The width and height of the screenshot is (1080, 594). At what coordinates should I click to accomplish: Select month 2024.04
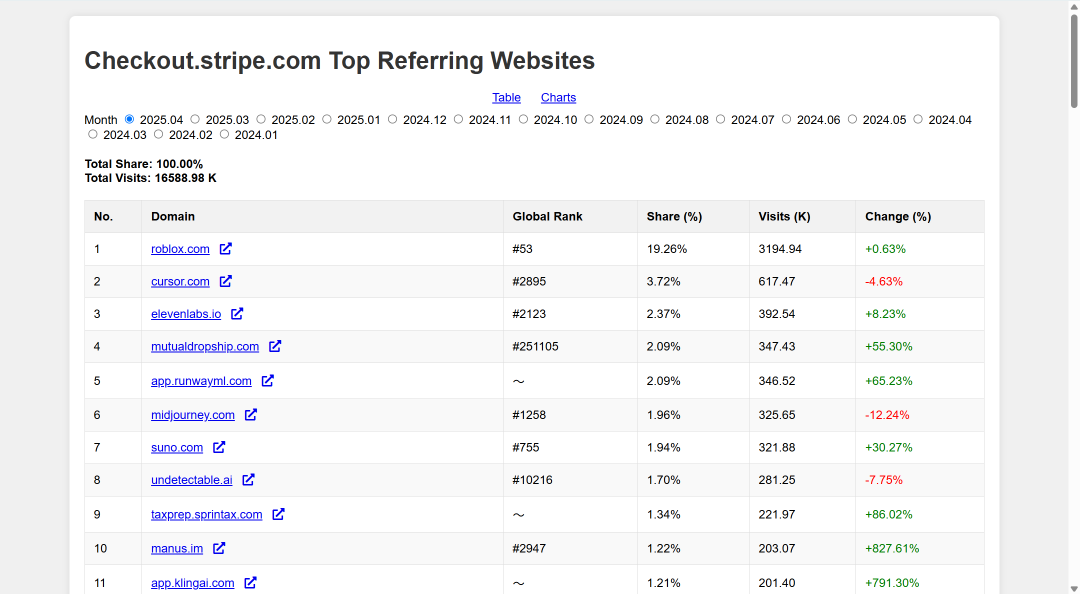click(918, 119)
